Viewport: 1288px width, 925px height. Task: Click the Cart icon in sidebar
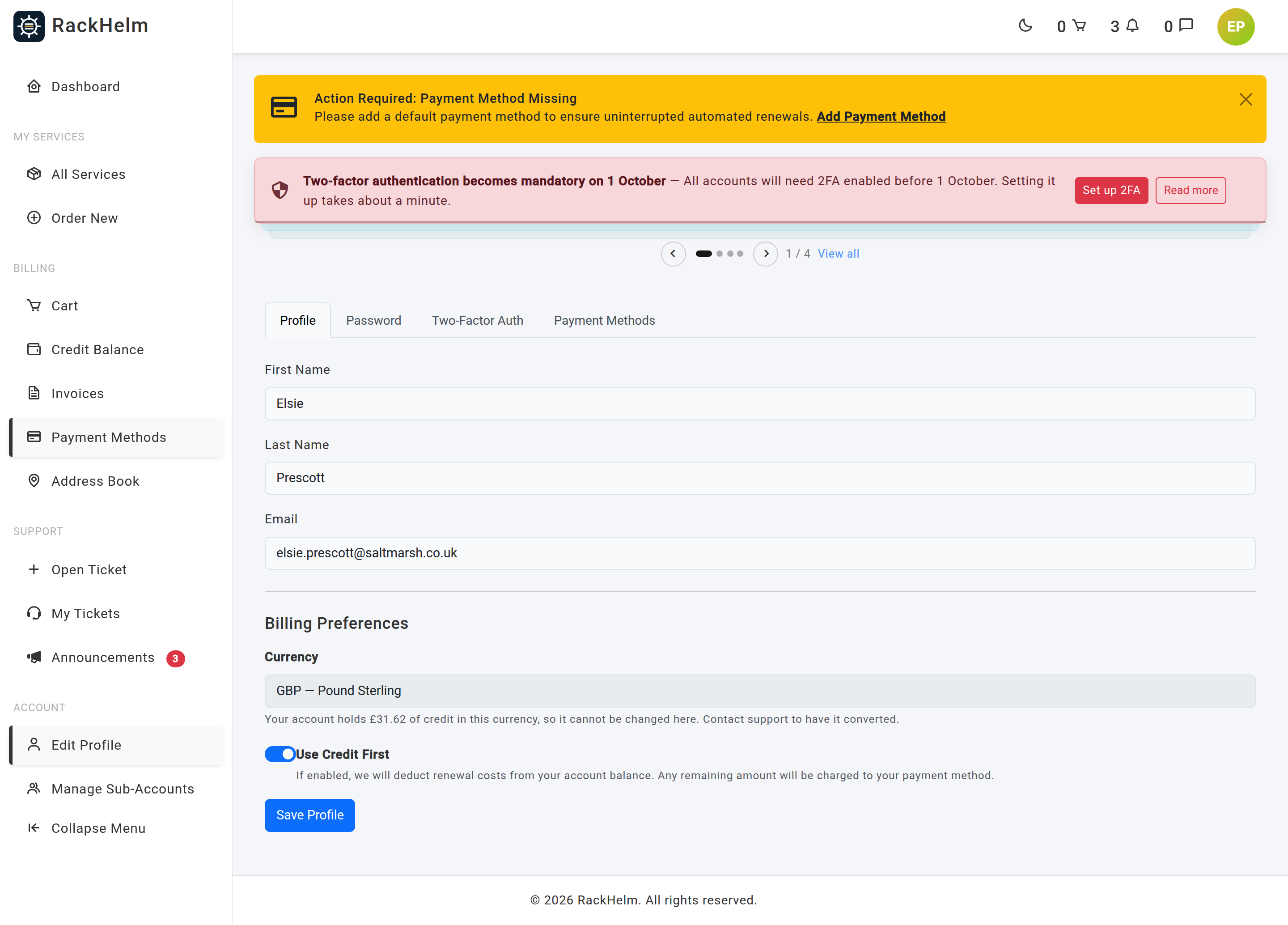[34, 306]
